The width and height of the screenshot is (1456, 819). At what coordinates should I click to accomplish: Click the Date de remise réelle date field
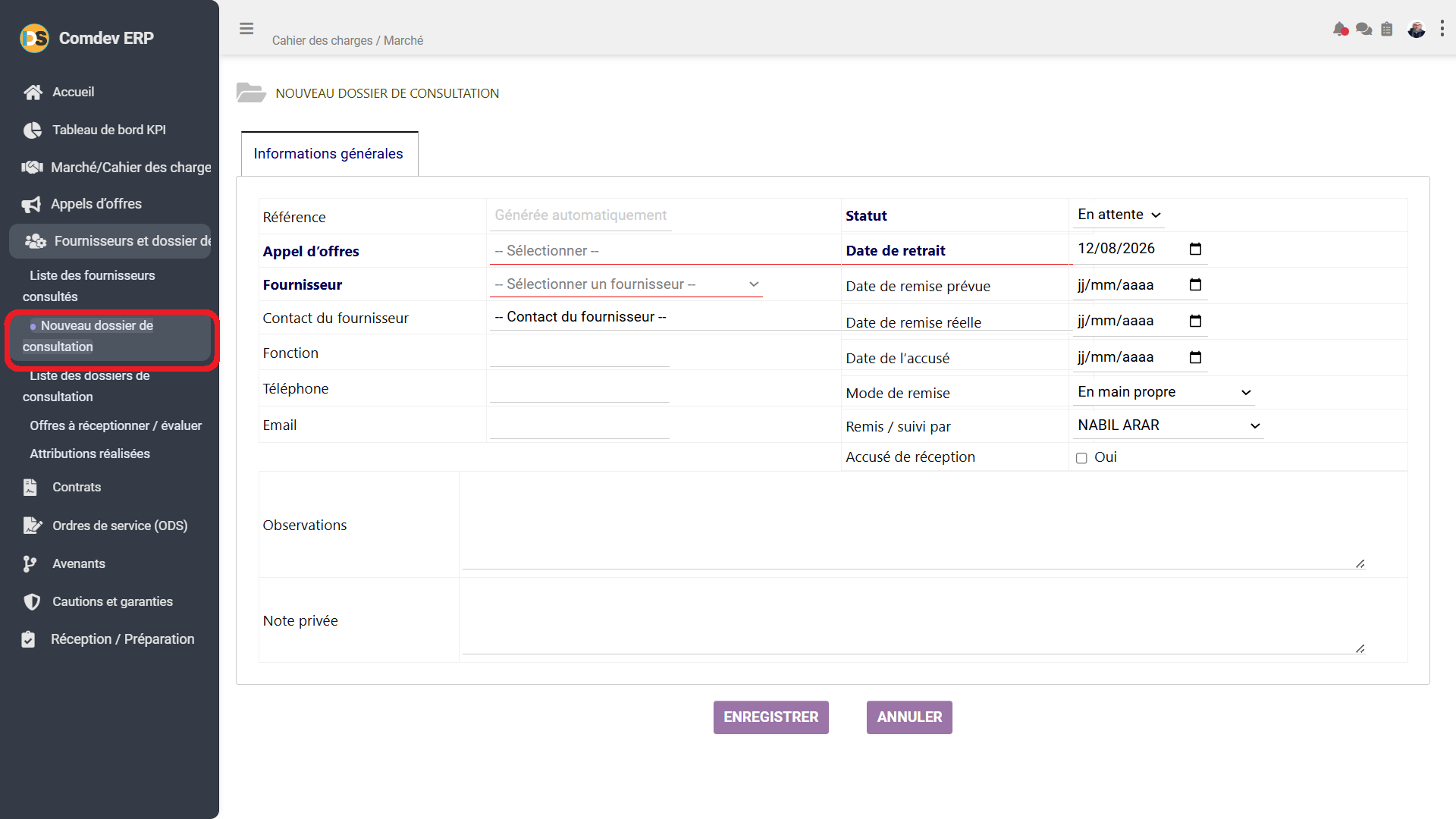tap(1140, 321)
